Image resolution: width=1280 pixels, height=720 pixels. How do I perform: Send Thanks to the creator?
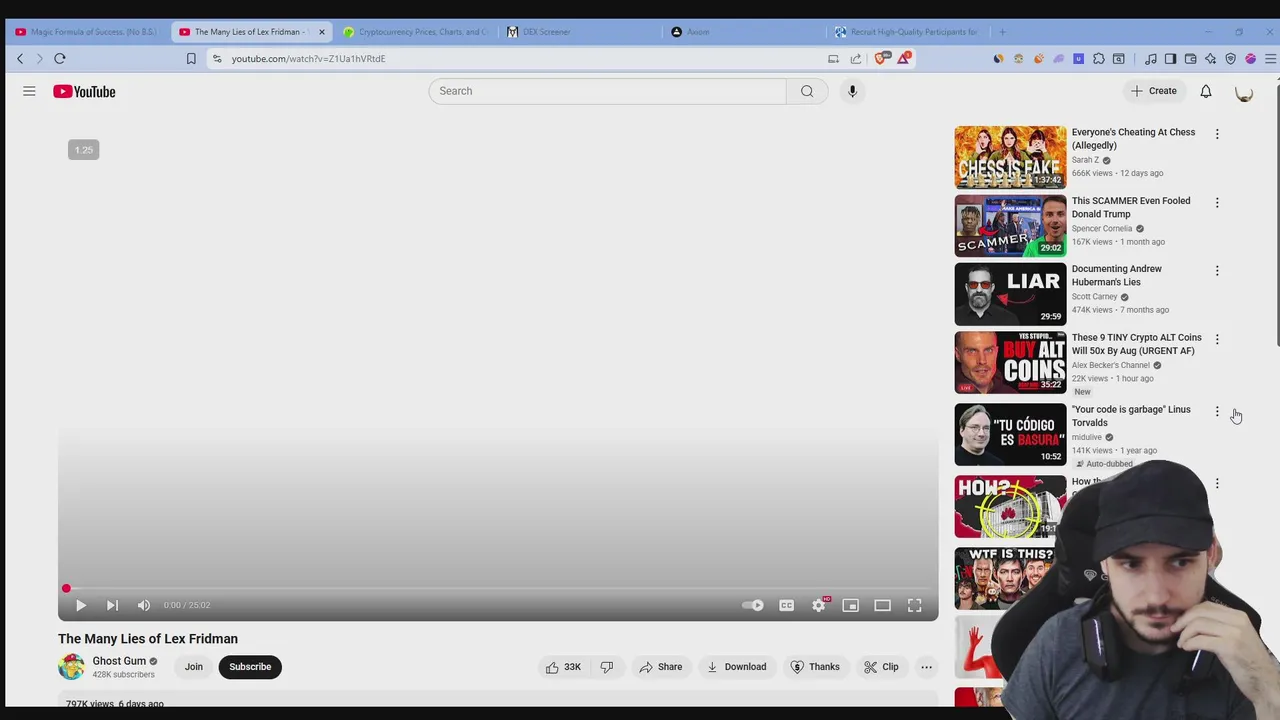point(815,667)
